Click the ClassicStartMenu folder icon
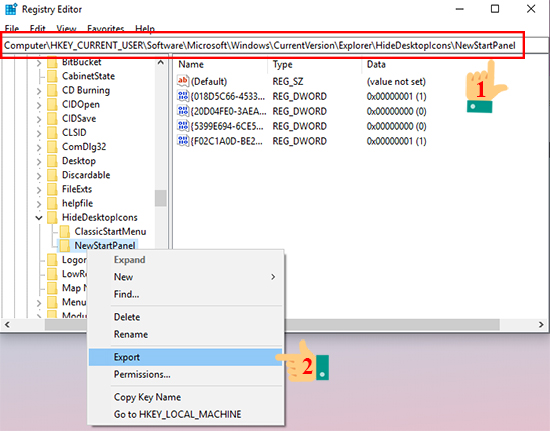The height and width of the screenshot is (431, 550). pyautogui.click(x=65, y=231)
